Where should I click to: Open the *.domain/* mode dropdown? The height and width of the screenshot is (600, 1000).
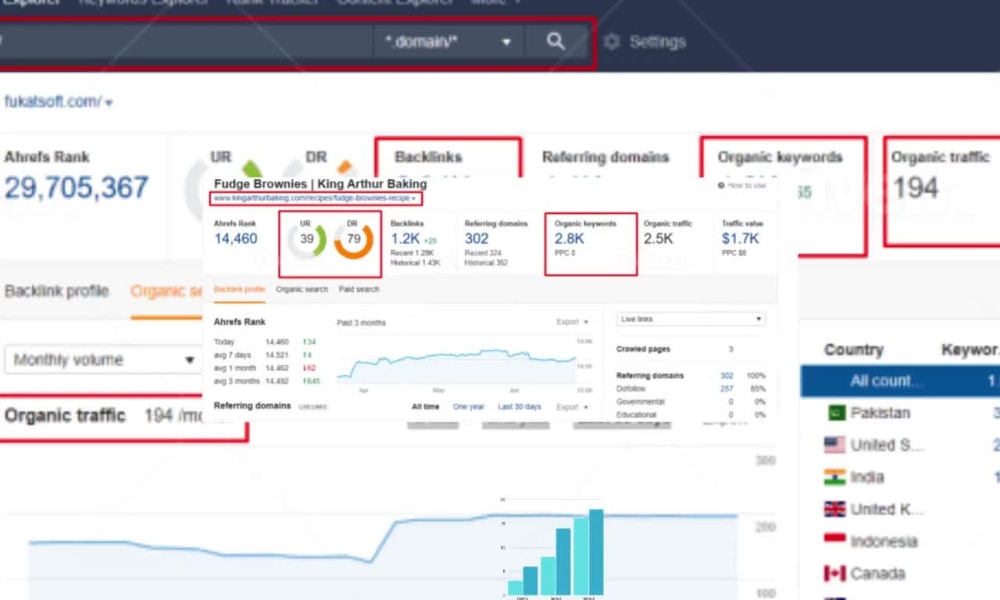(x=447, y=42)
